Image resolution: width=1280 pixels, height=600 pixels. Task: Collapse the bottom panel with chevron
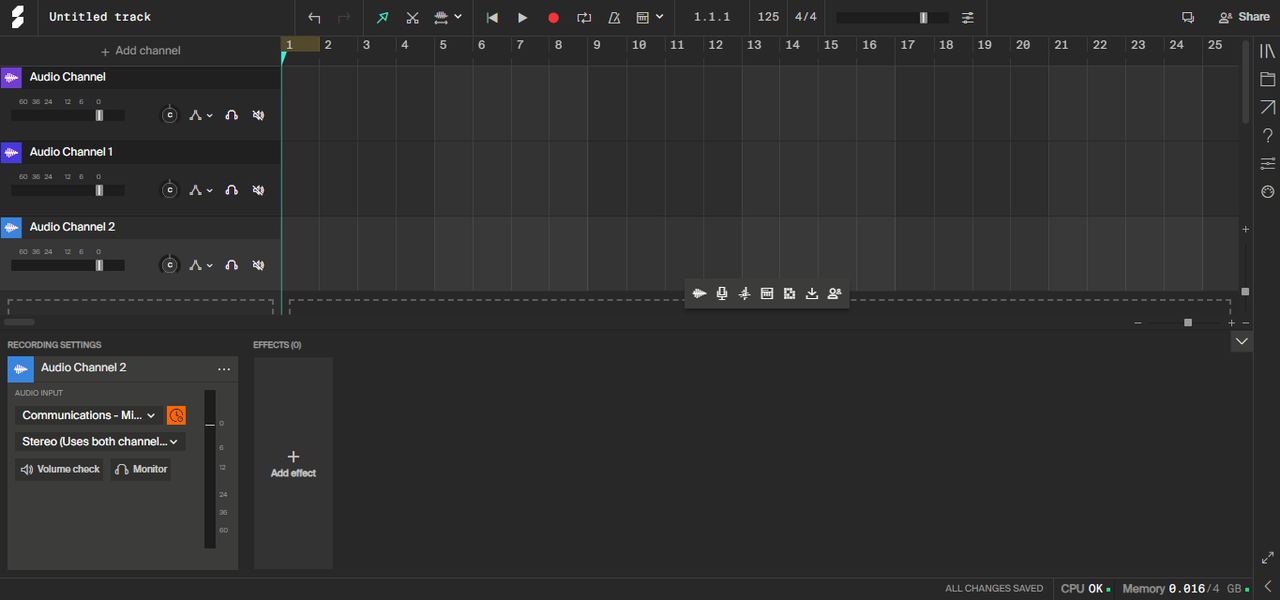click(1241, 341)
